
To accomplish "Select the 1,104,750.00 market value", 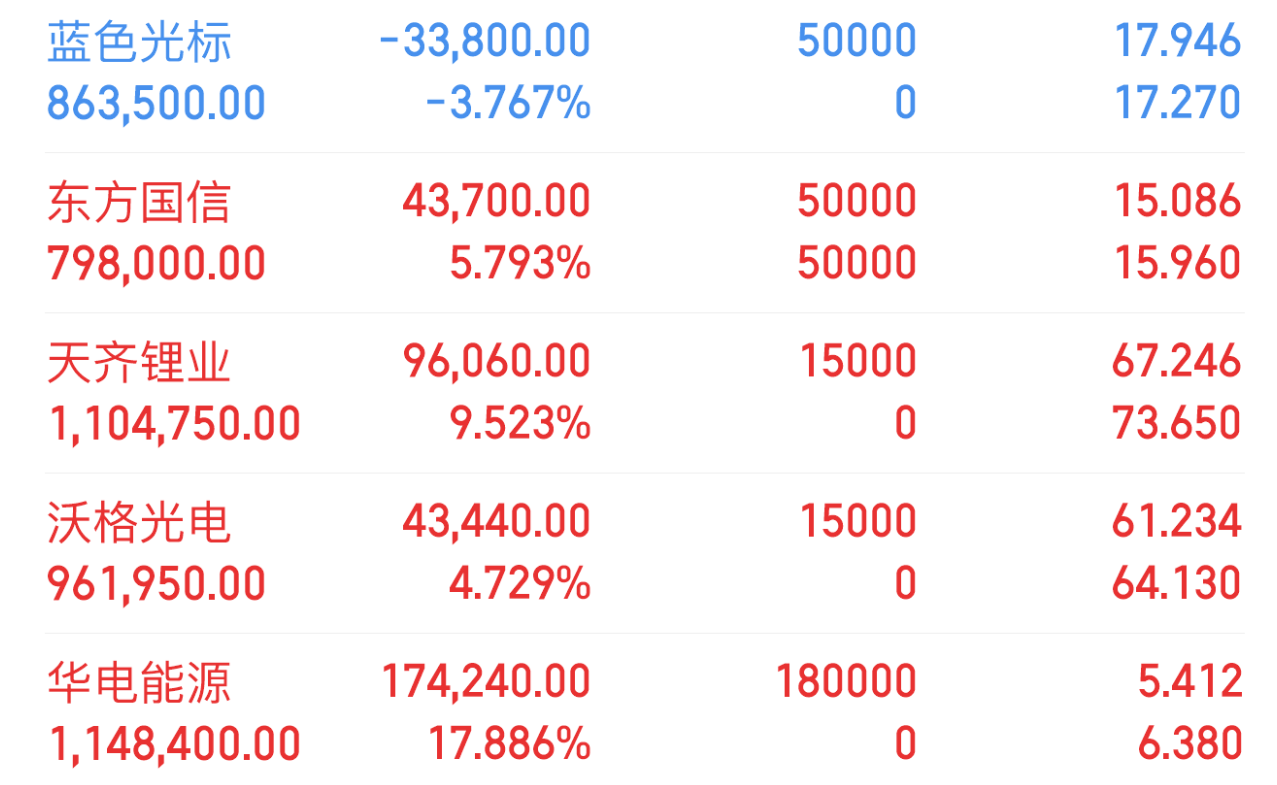I will coord(175,424).
